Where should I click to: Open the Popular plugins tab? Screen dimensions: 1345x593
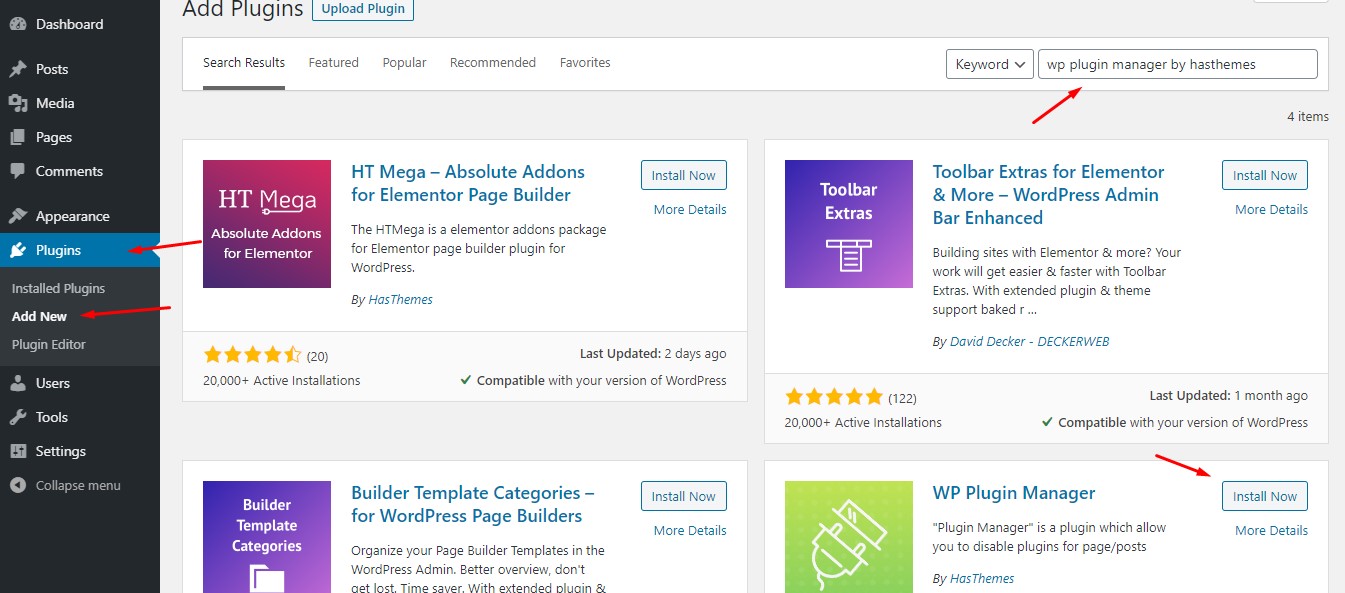404,62
